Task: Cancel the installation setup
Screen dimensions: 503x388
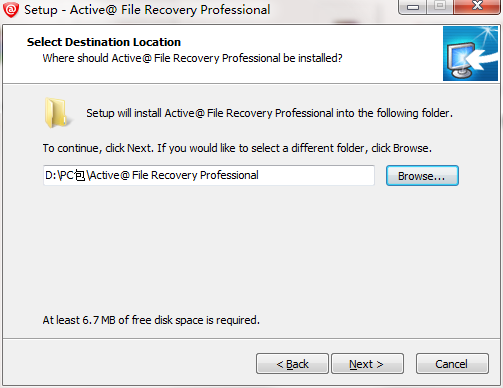Action: (452, 364)
